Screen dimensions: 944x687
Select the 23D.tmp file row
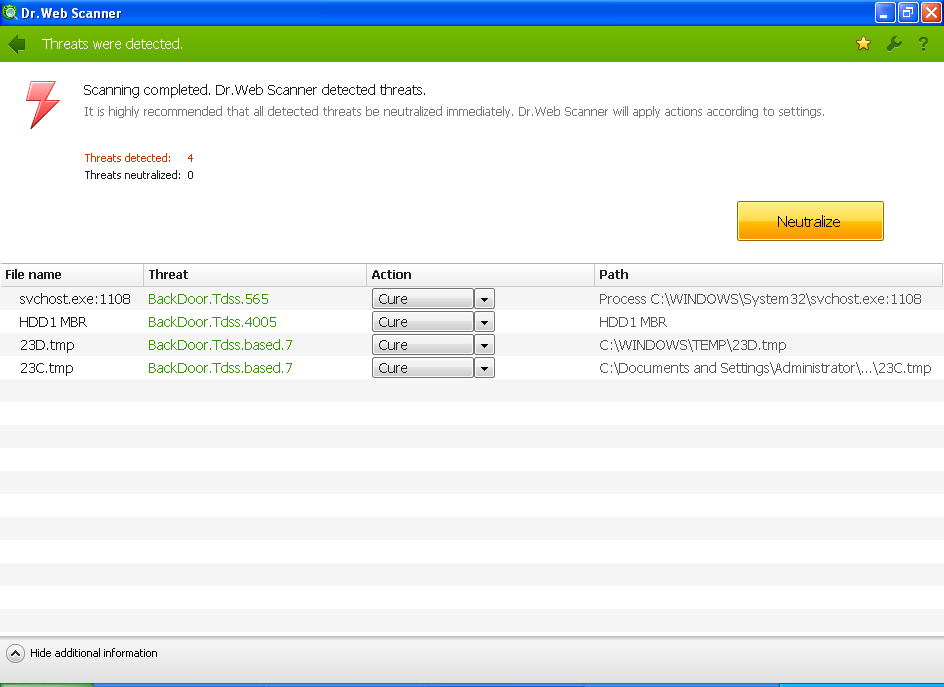pos(47,345)
